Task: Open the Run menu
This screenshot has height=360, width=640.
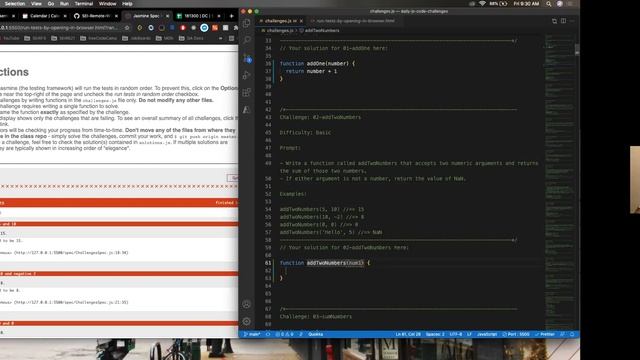Action: coord(64,4)
